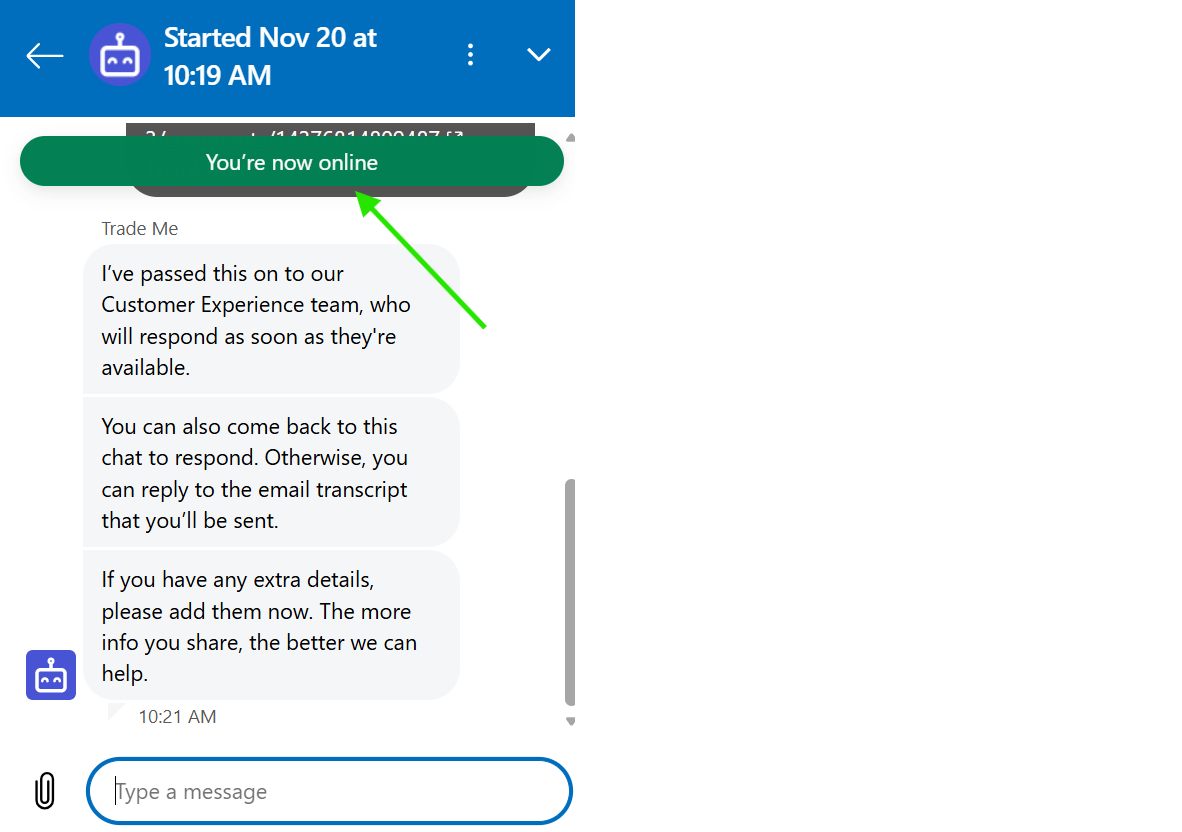Click the "Started Nov 20 at 10:19 AM" title
The height and width of the screenshot is (832, 1182).
pos(270,56)
